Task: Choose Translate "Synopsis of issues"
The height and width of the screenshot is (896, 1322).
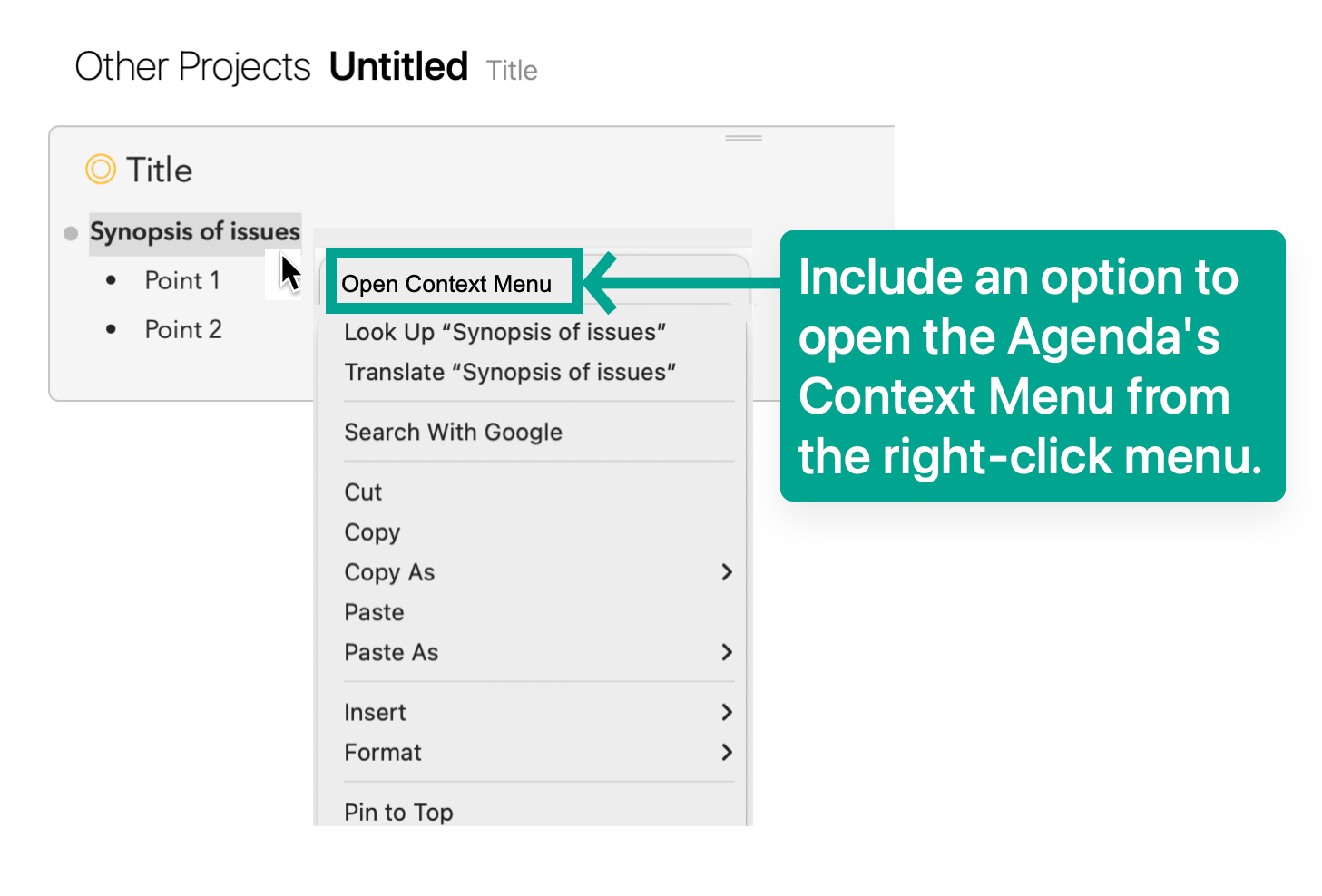Action: coord(510,372)
